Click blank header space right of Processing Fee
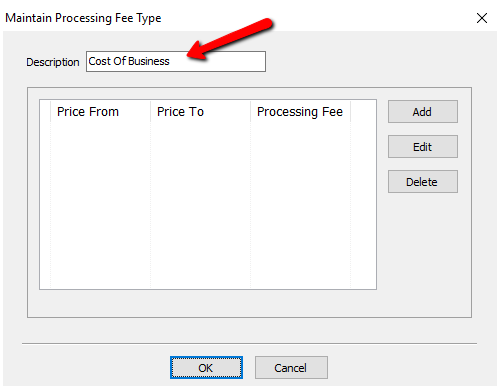 (x=363, y=112)
